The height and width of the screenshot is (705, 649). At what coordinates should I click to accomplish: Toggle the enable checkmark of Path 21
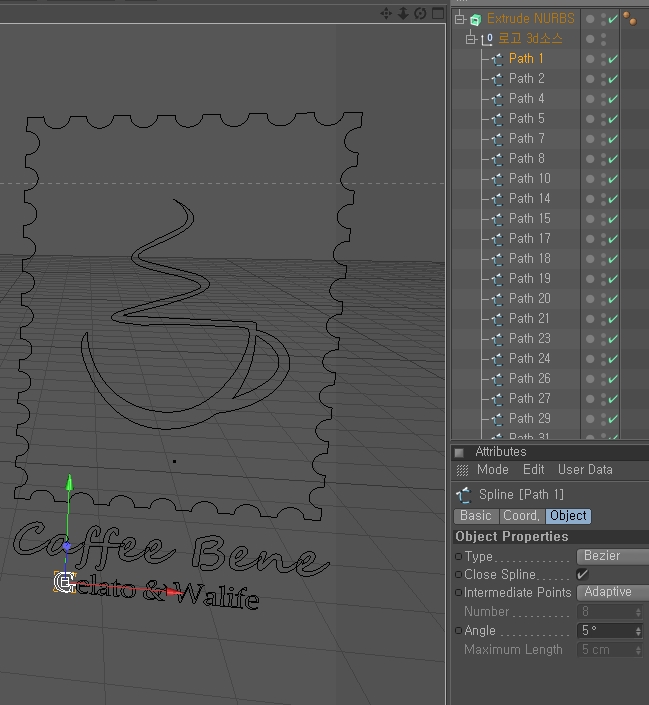point(613,319)
